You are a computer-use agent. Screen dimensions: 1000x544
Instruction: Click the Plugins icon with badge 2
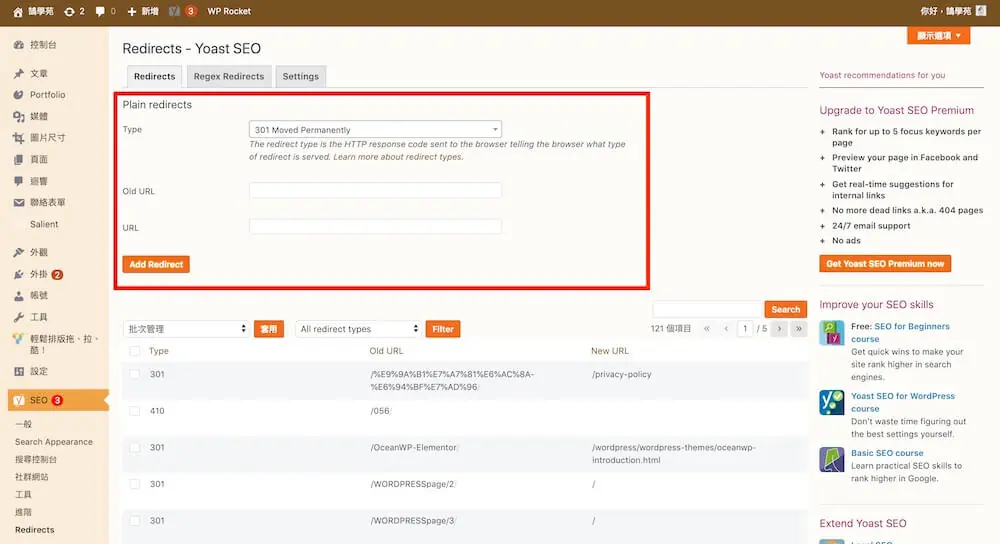(18, 274)
